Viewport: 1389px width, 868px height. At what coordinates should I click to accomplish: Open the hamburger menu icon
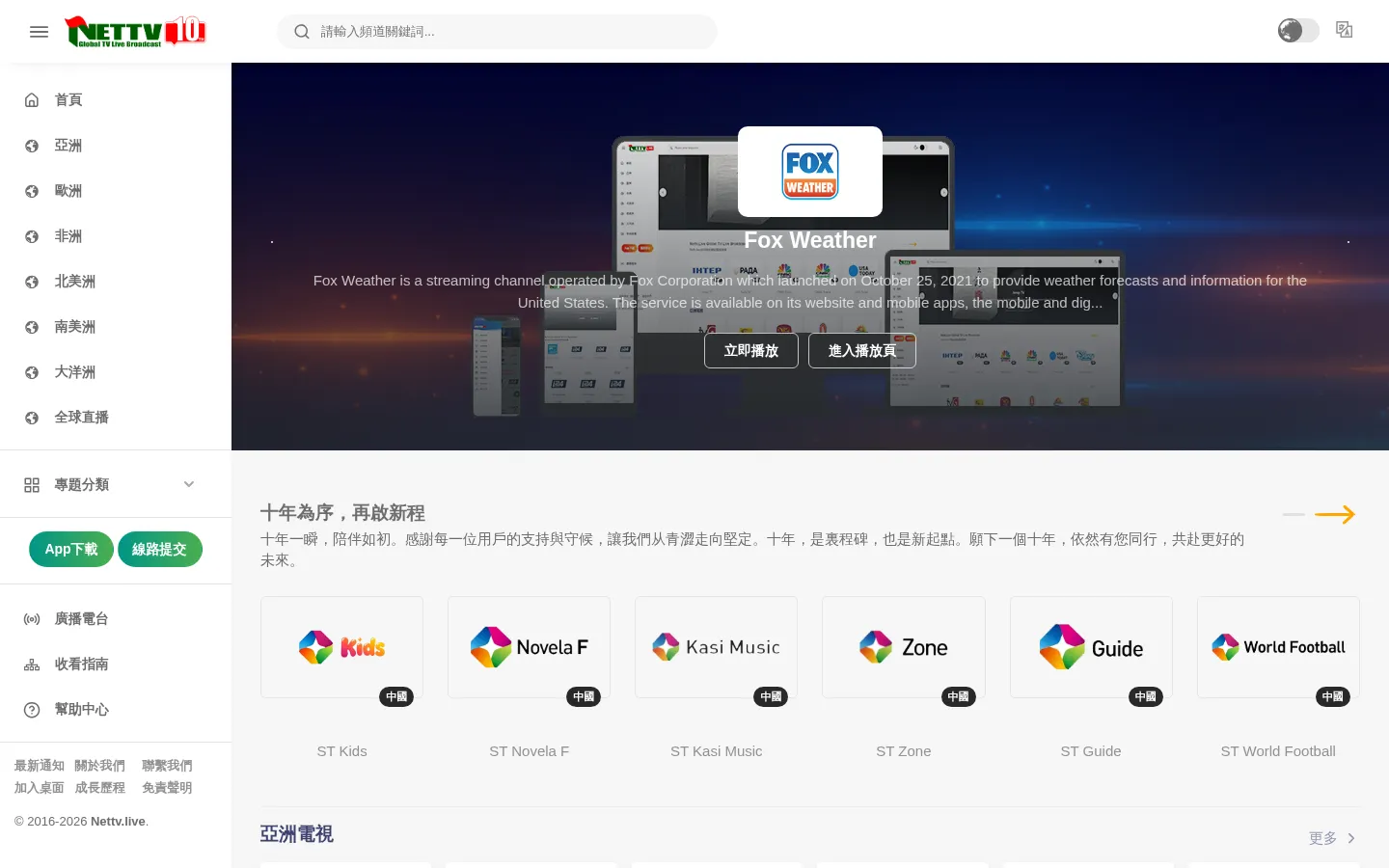[x=39, y=32]
